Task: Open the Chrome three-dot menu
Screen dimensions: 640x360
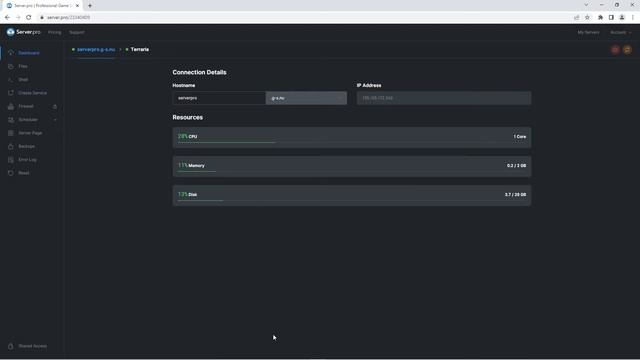Action: pos(633,18)
